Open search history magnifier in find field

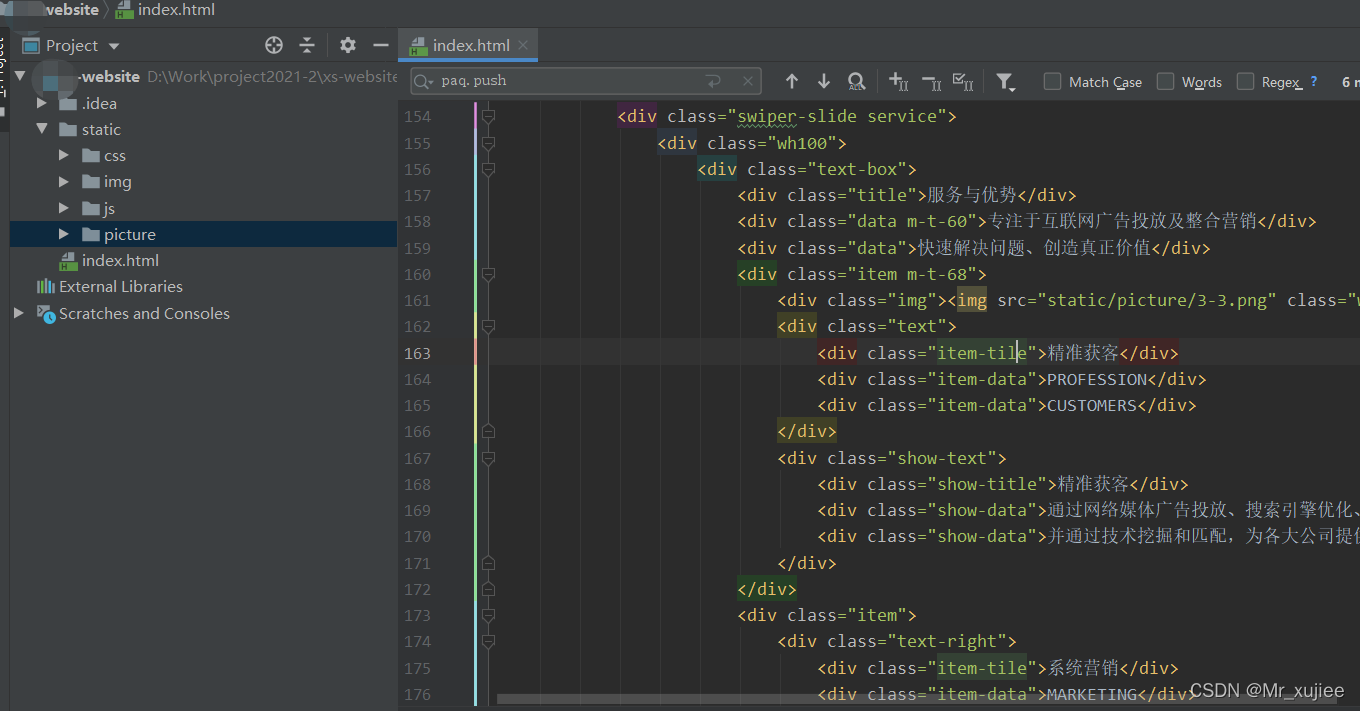(425, 81)
